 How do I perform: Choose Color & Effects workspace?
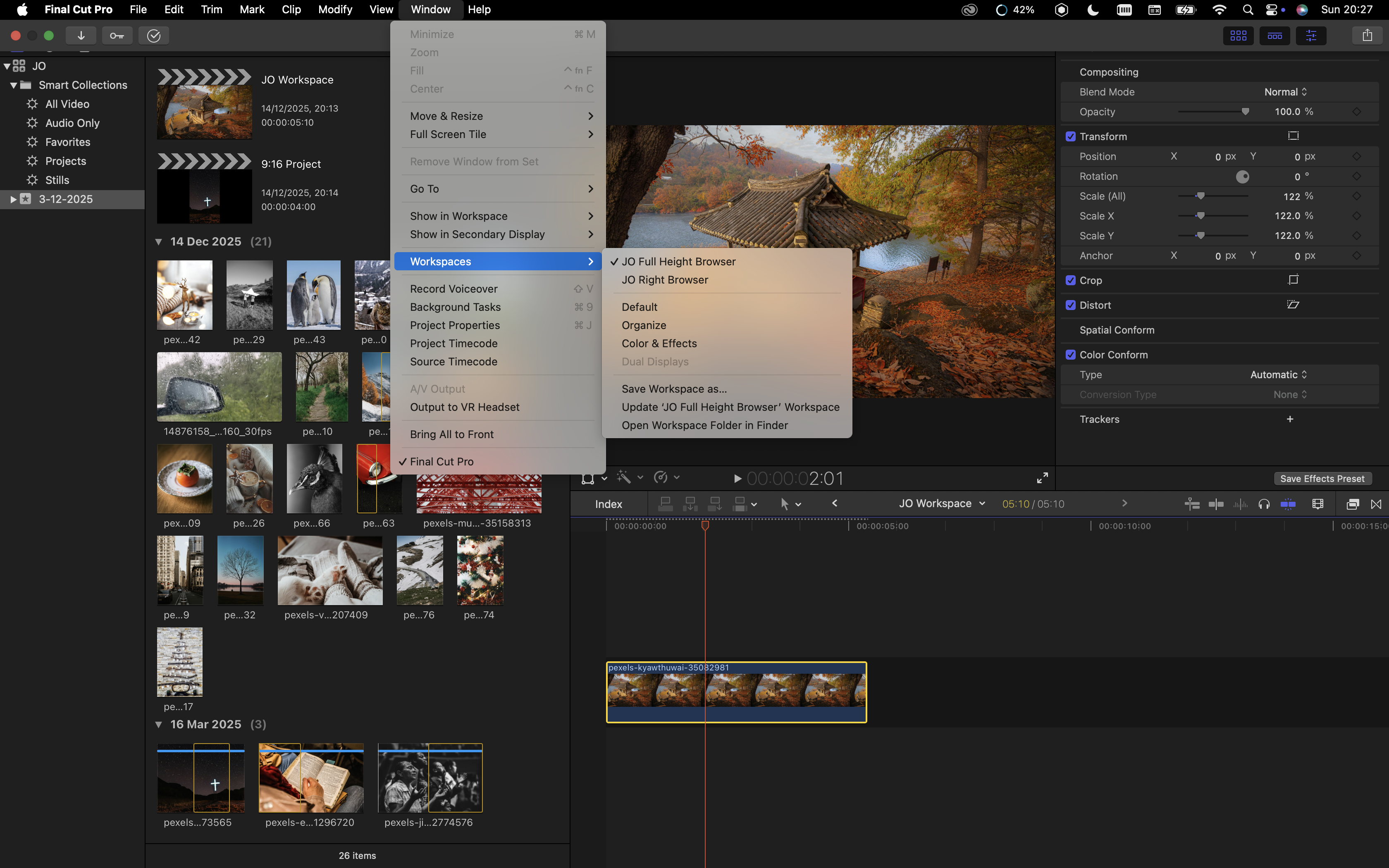tap(659, 343)
